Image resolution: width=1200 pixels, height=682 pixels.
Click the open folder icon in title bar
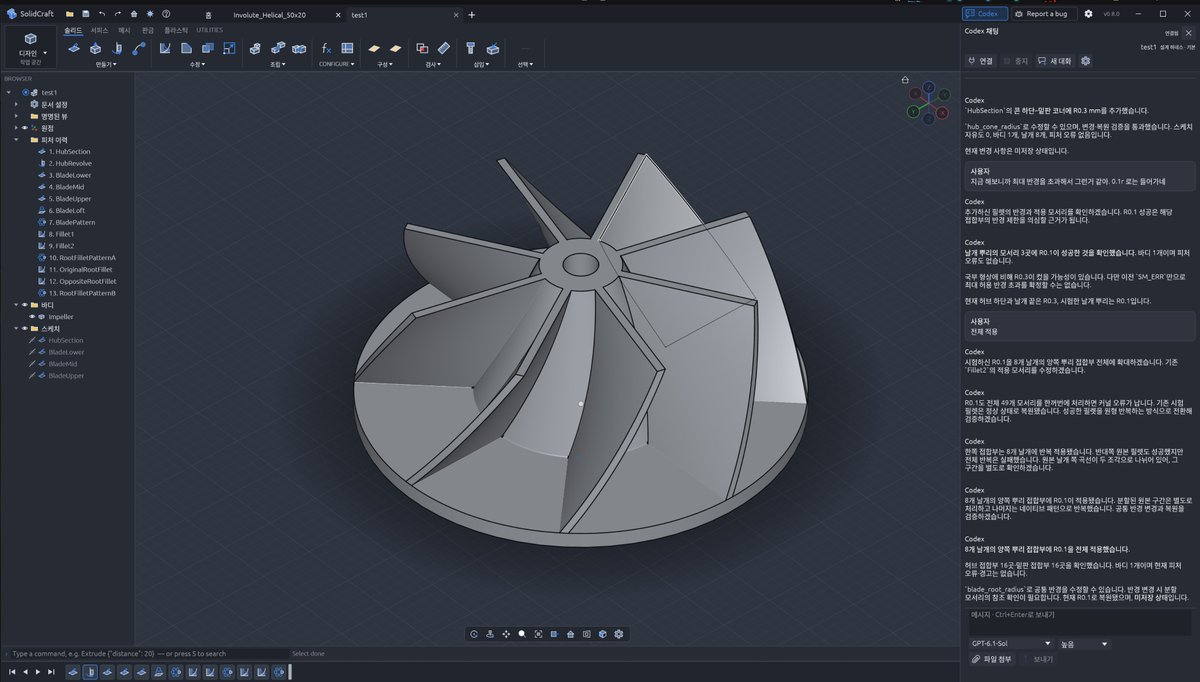tap(70, 15)
